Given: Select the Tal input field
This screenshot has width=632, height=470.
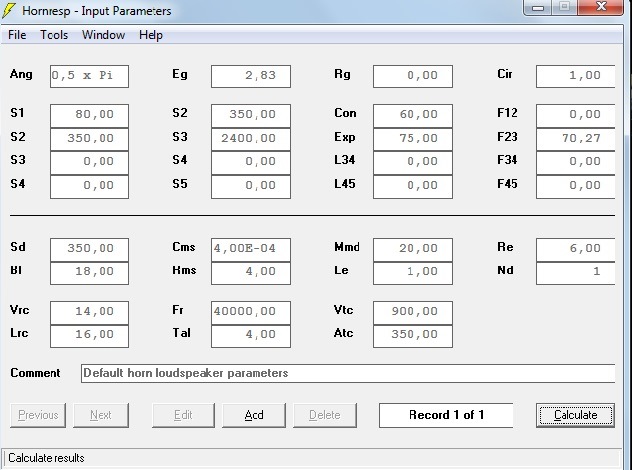Looking at the screenshot, I should click(x=251, y=336).
